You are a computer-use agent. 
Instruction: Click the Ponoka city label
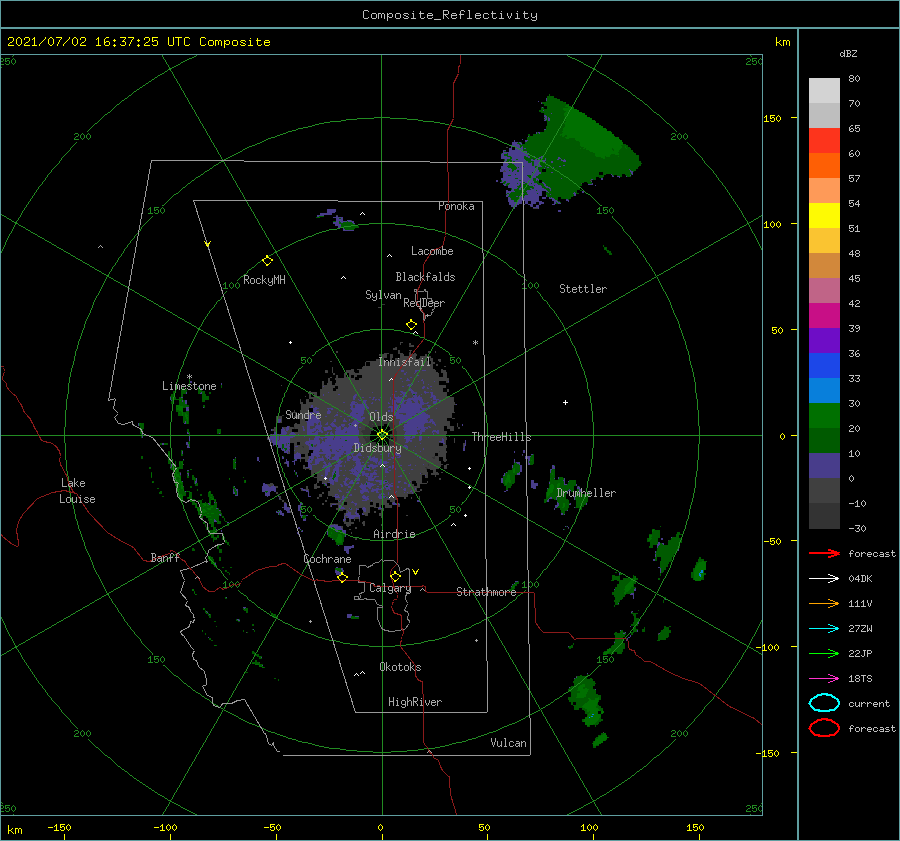coord(456,206)
